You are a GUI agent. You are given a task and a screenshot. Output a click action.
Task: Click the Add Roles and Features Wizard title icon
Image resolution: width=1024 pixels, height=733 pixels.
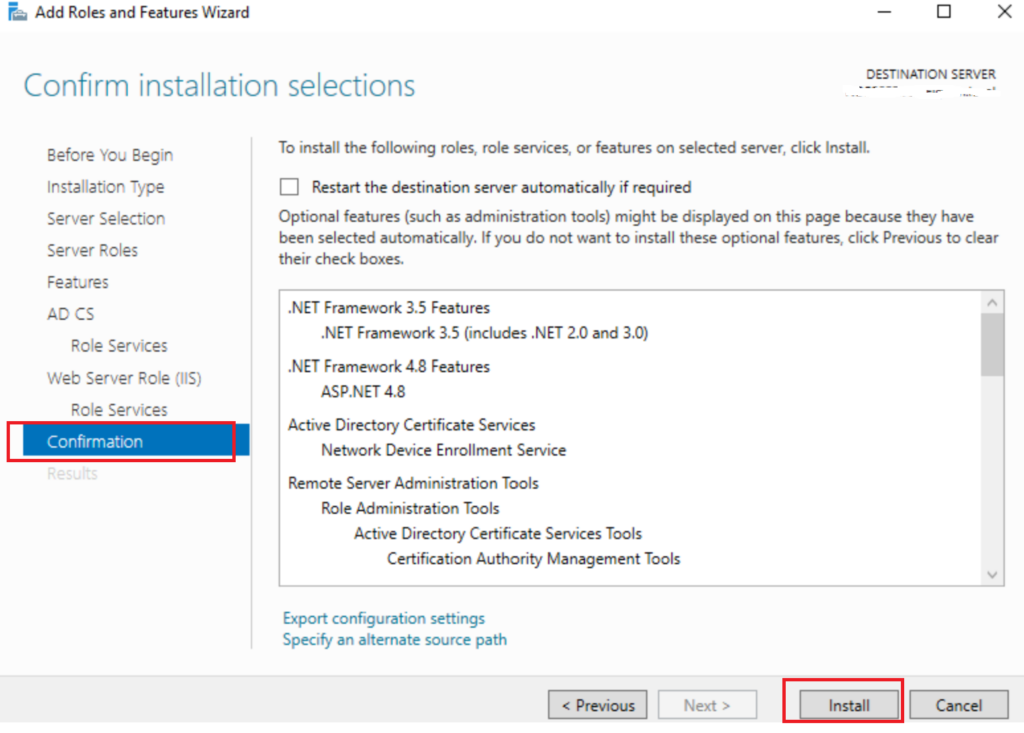click(17, 12)
